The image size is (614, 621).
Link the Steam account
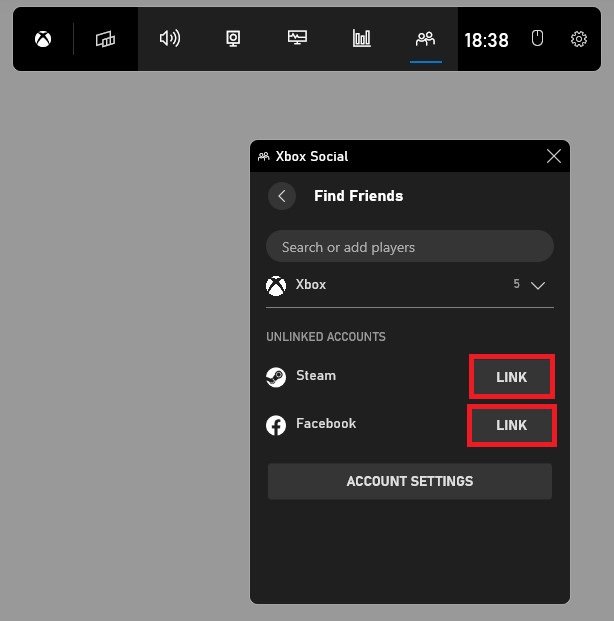click(511, 377)
